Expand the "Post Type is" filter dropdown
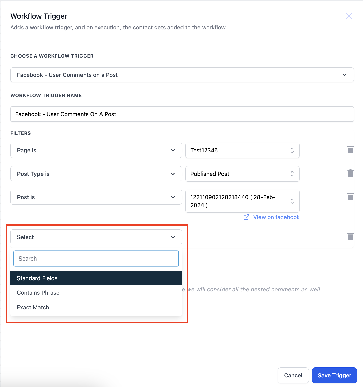363x387 pixels. point(96,174)
